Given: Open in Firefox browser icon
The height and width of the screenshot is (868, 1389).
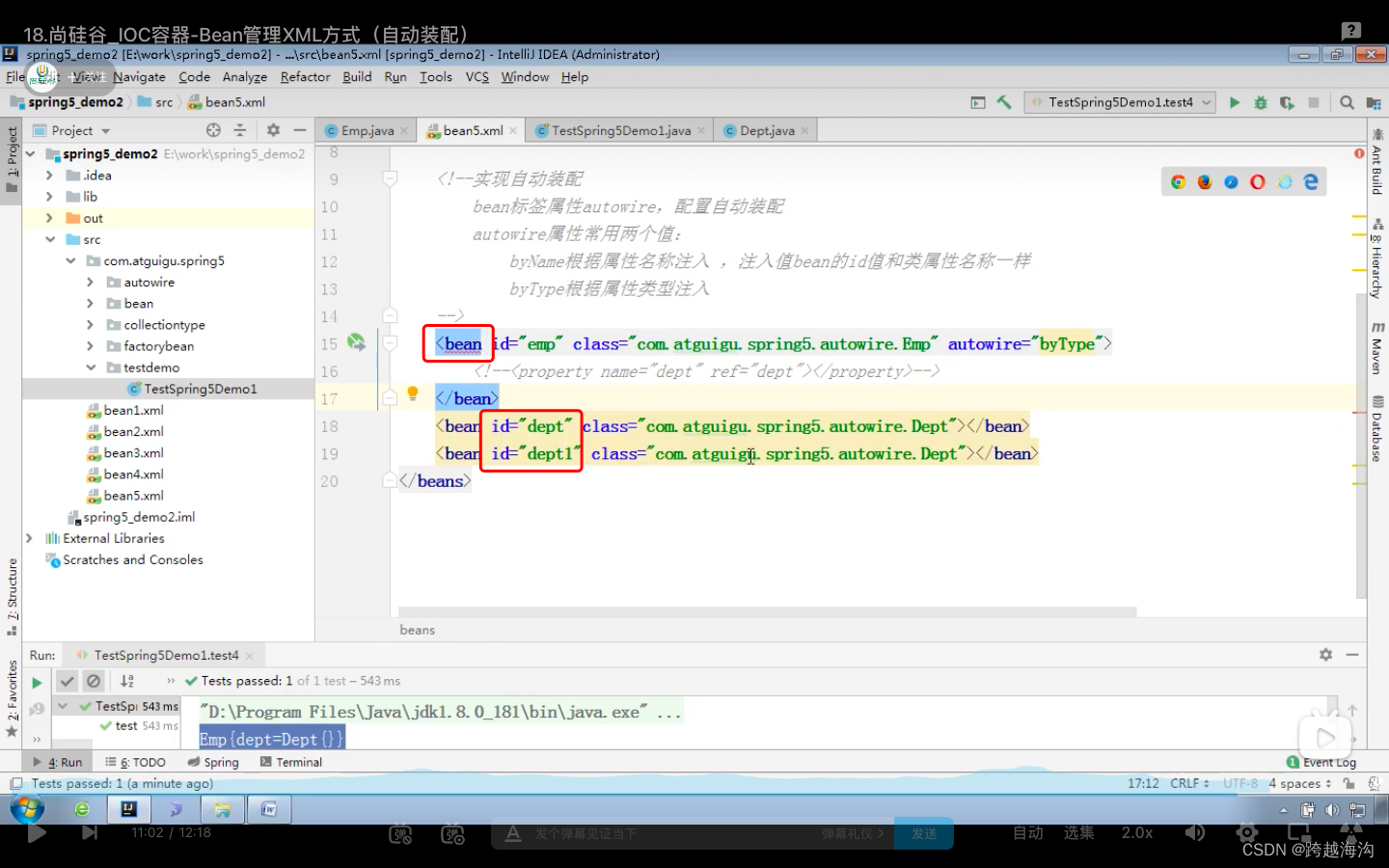Looking at the screenshot, I should (1205, 181).
